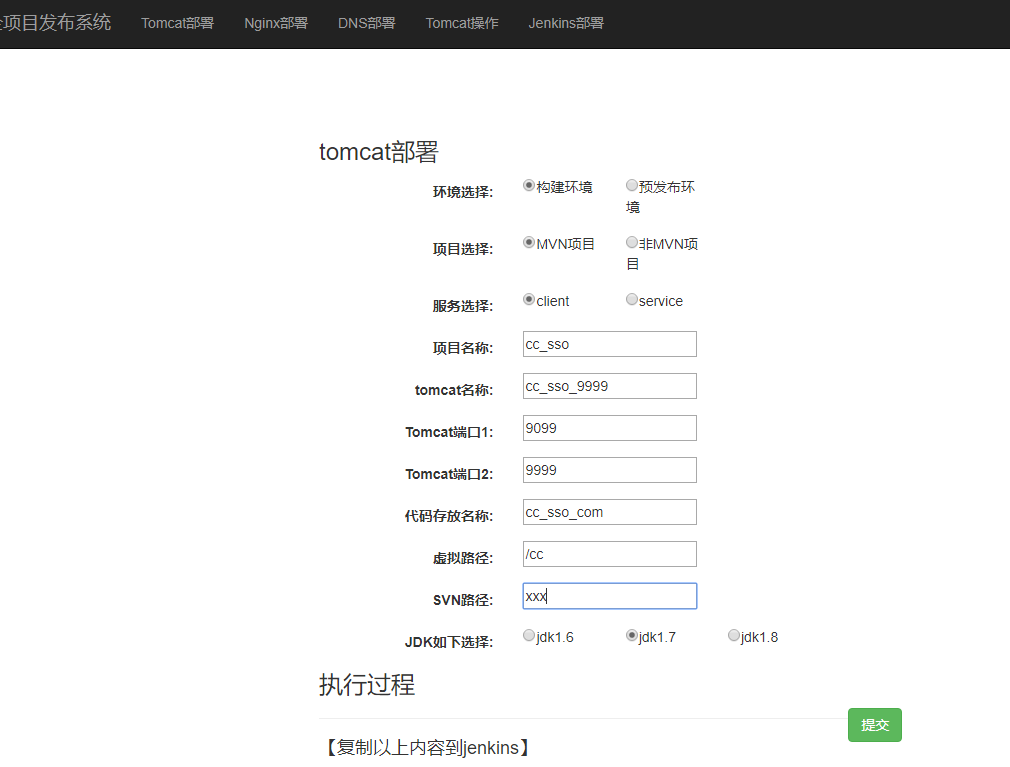This screenshot has height=767, width=1010.
Task: Choose the jdk1.8 radio option
Action: pos(734,636)
